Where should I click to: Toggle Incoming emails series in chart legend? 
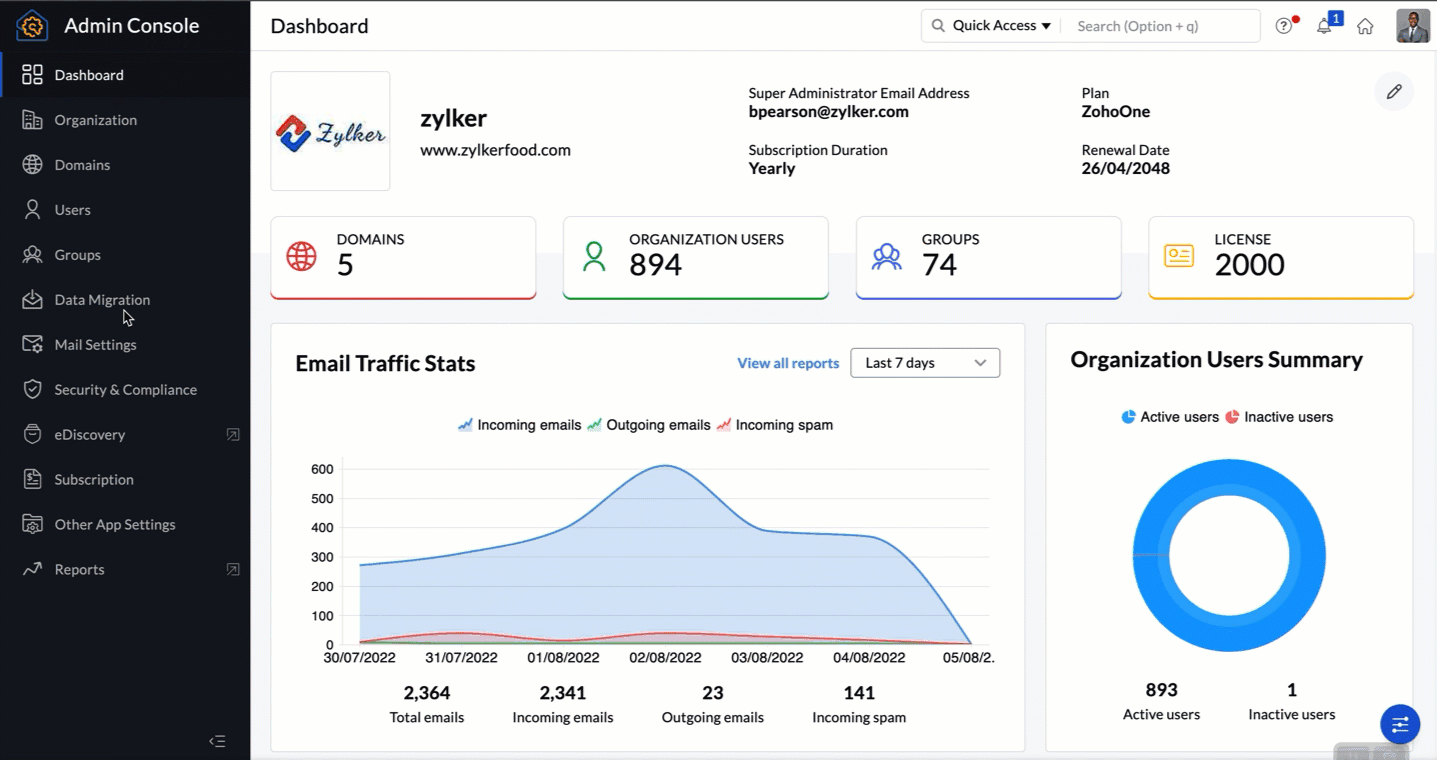(520, 425)
